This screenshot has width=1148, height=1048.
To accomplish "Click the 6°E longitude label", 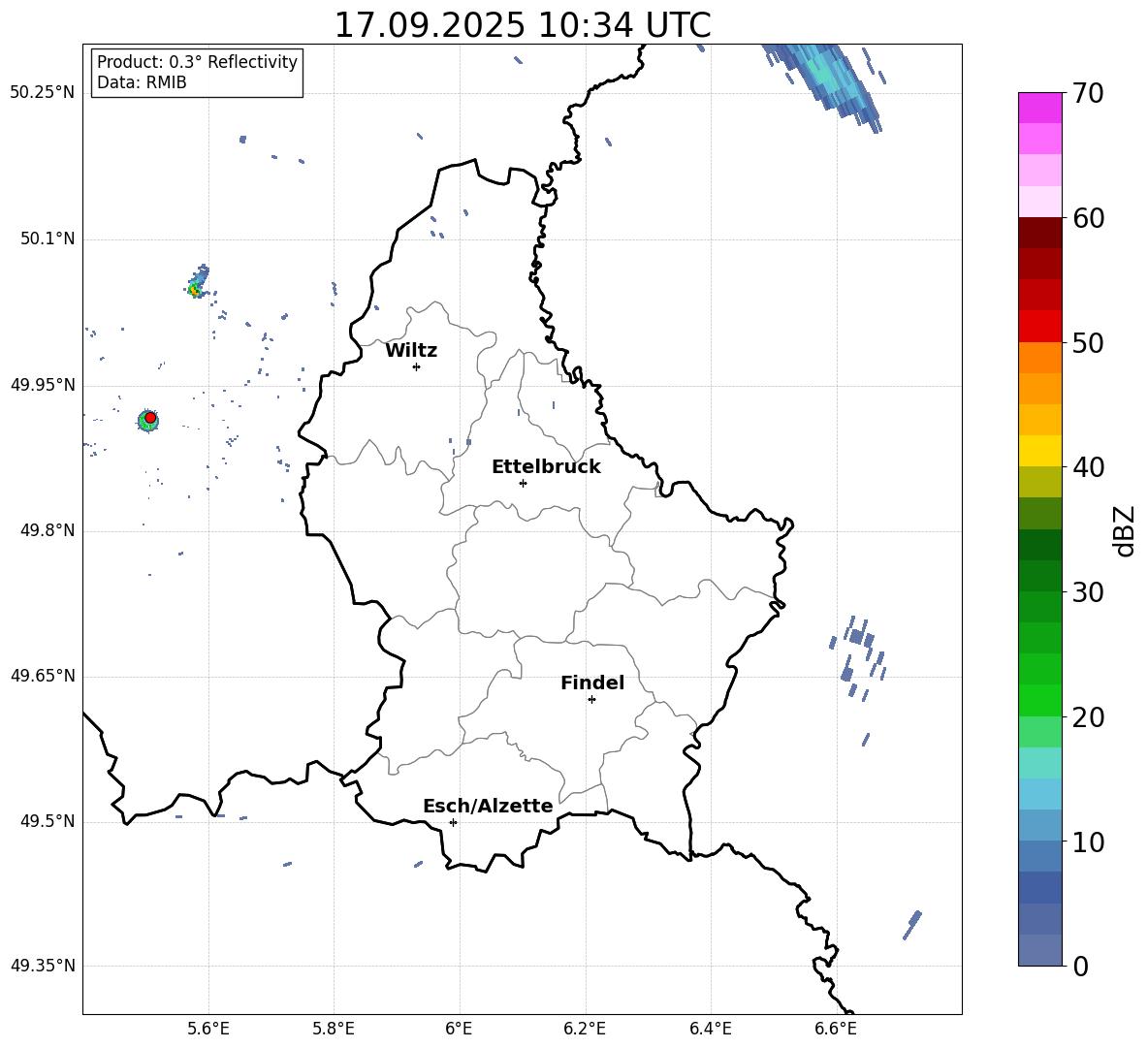I will (x=459, y=1029).
